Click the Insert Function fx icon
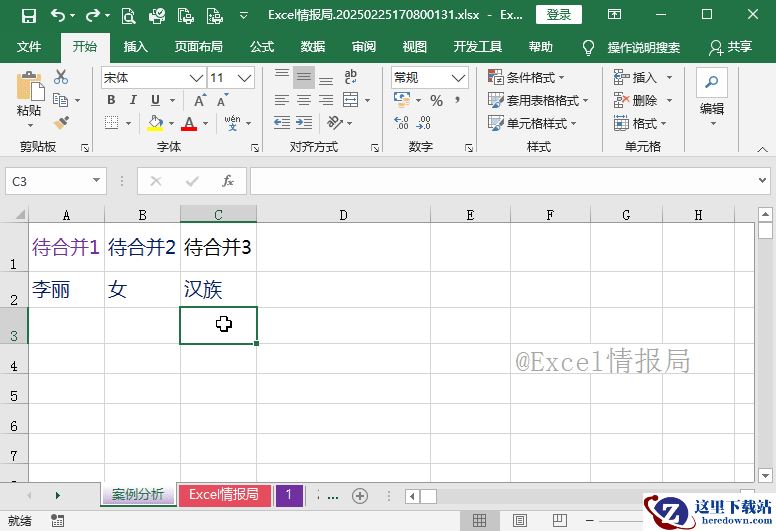 pyautogui.click(x=228, y=181)
